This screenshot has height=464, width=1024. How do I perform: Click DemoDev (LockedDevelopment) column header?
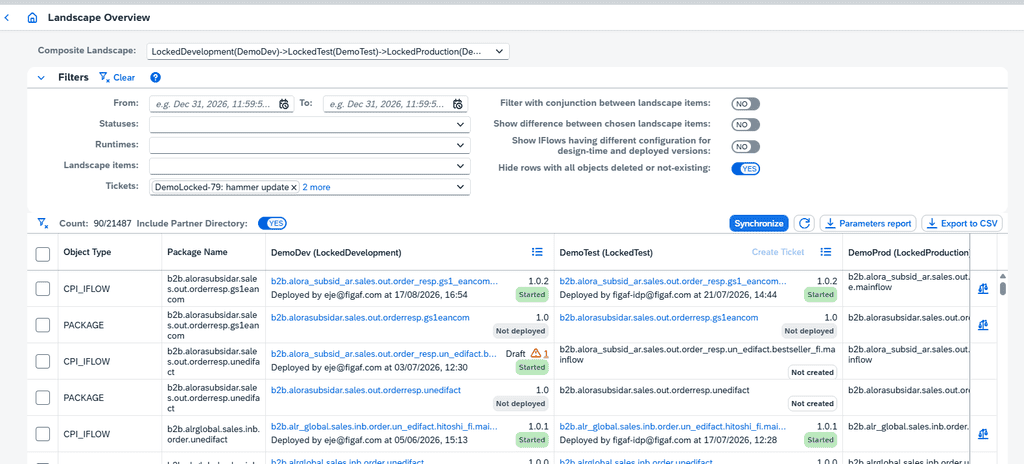point(336,252)
